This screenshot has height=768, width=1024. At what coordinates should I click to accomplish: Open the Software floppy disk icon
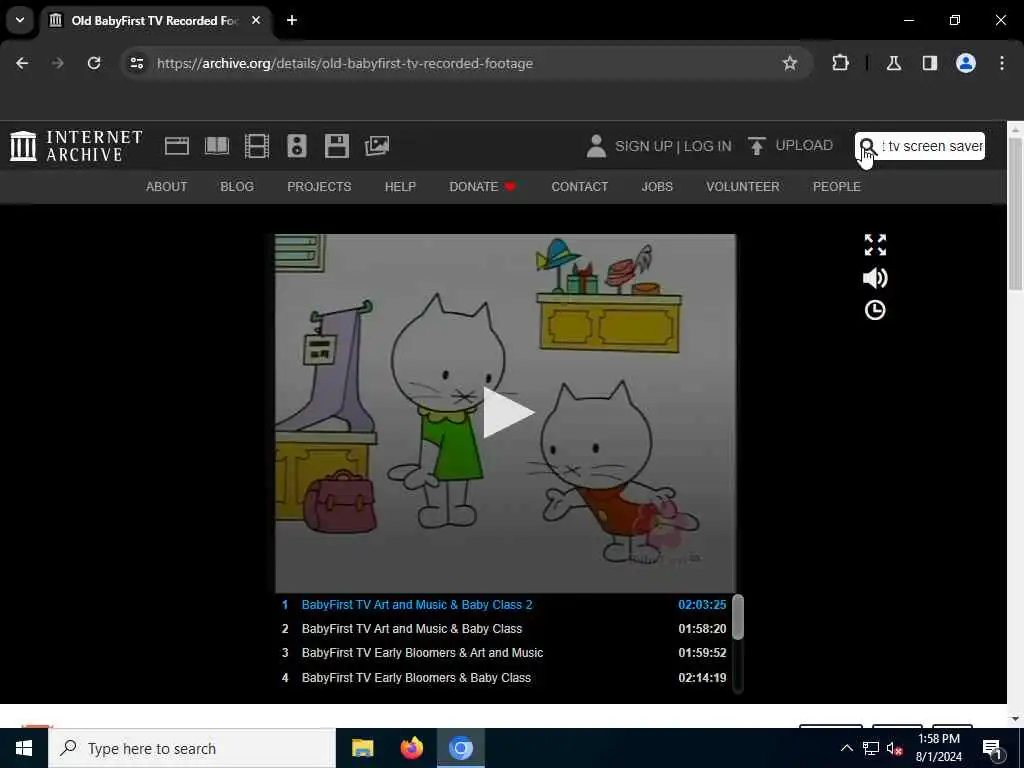pos(336,146)
